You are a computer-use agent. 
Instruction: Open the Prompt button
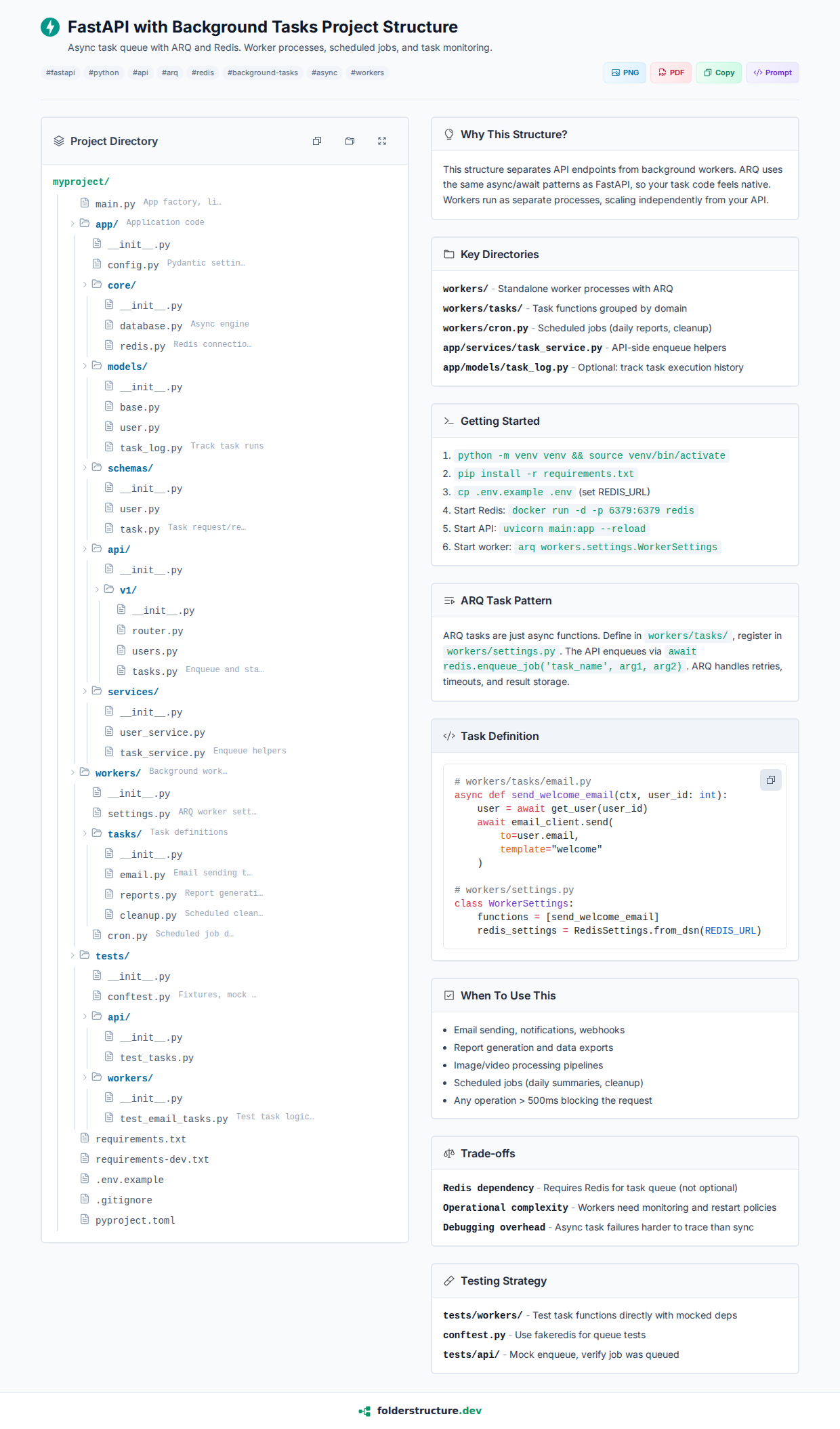(772, 73)
